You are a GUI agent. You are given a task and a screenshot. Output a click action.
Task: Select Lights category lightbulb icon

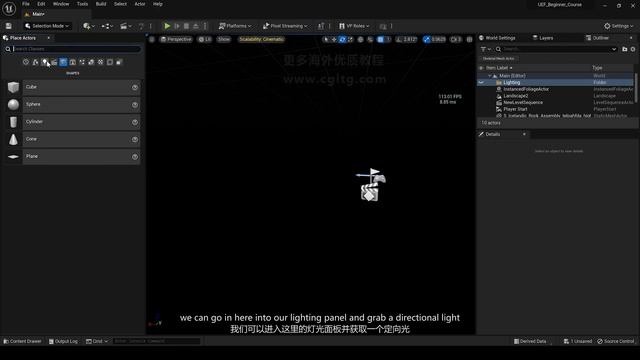point(44,62)
